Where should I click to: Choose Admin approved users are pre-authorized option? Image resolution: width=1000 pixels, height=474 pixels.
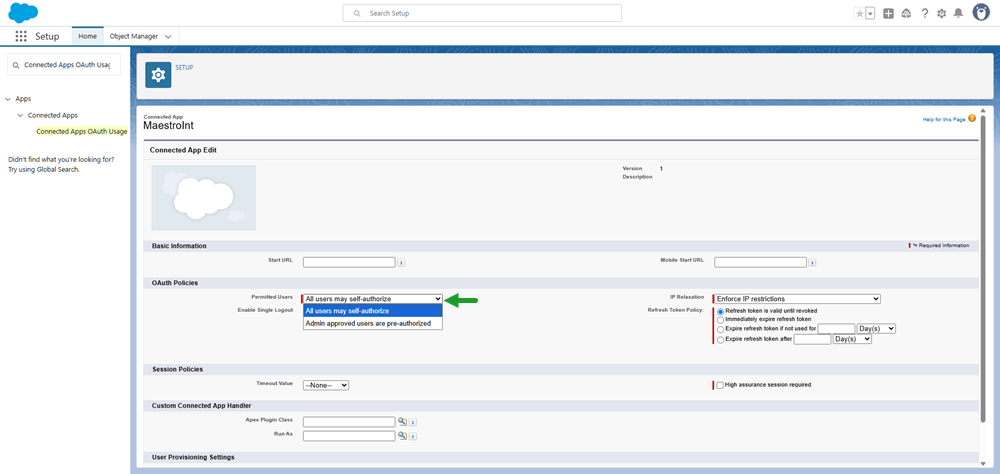pos(368,323)
